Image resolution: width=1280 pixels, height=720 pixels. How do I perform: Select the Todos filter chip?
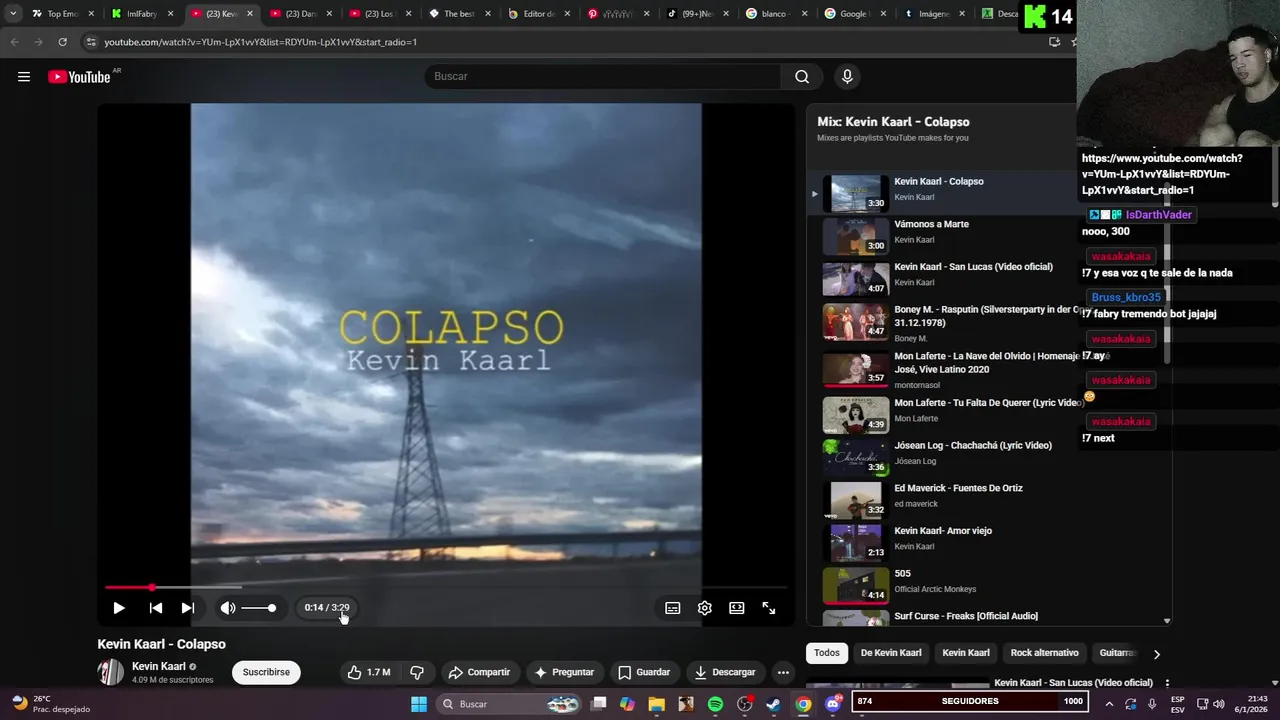coord(827,653)
